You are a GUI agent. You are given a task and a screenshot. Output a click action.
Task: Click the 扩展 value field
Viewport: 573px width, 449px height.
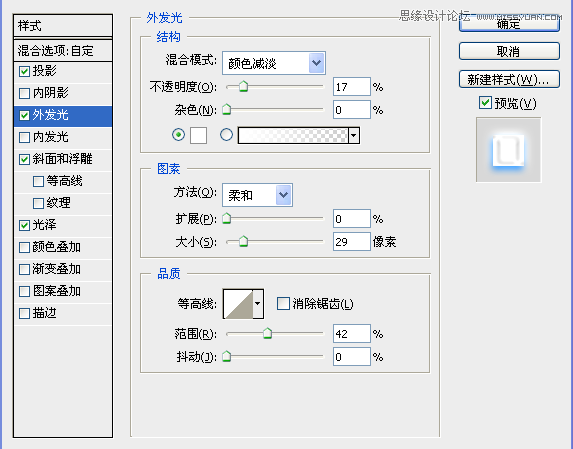352,219
